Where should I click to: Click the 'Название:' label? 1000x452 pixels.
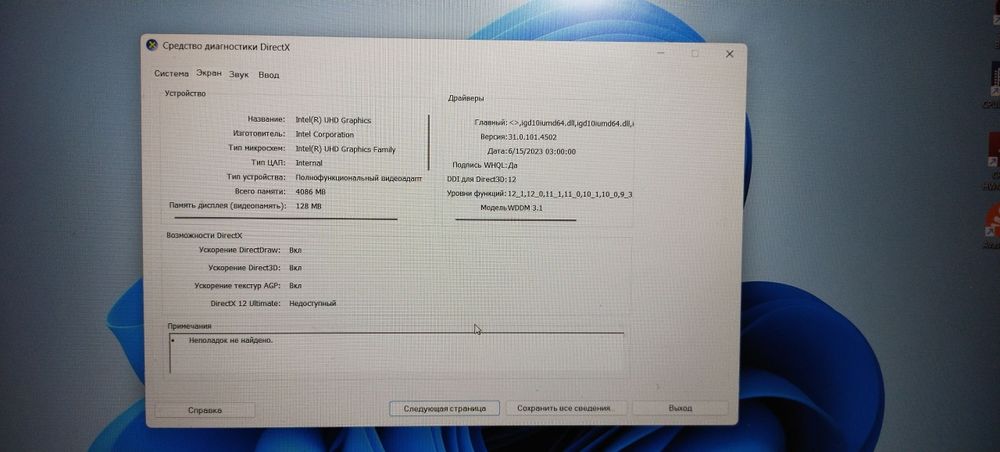[x=266, y=119]
